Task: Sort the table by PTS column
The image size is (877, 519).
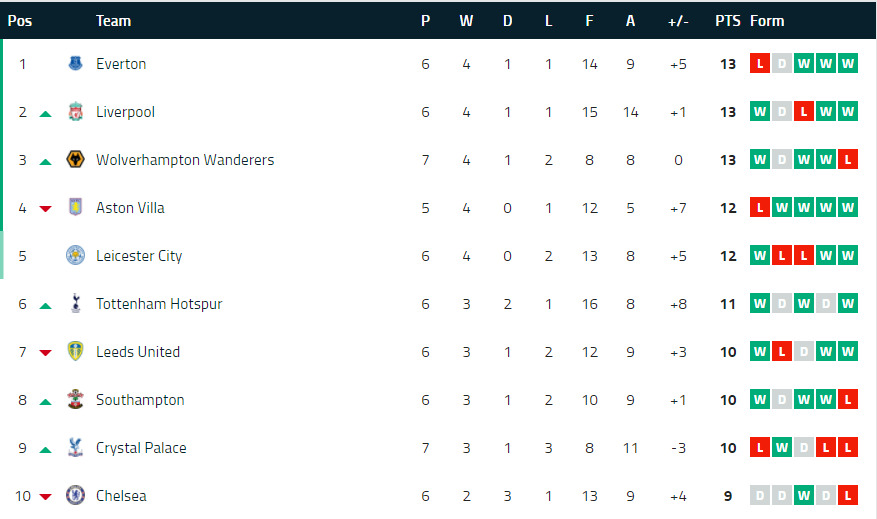Action: (727, 21)
